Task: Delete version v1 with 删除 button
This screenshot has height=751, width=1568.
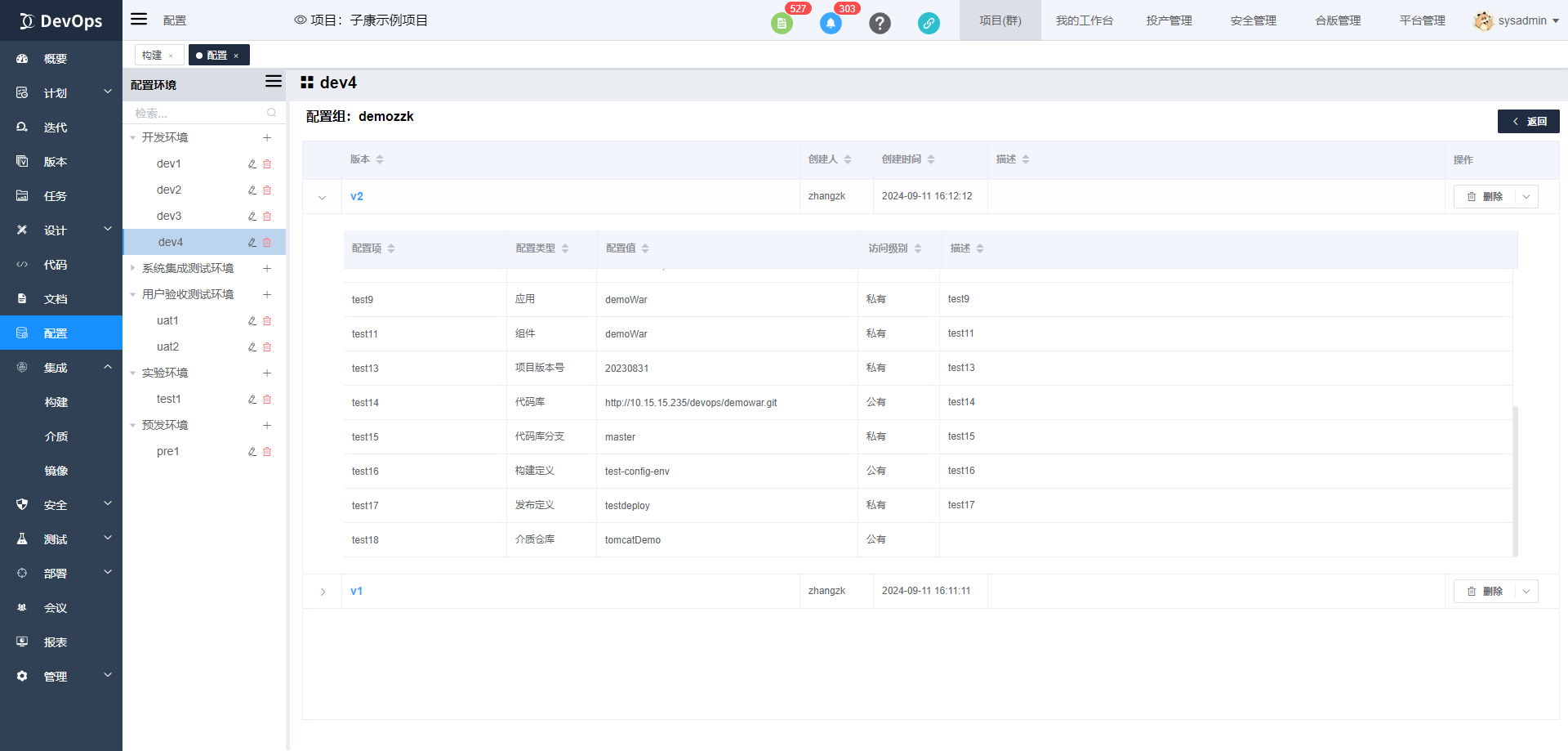Action: click(1485, 592)
